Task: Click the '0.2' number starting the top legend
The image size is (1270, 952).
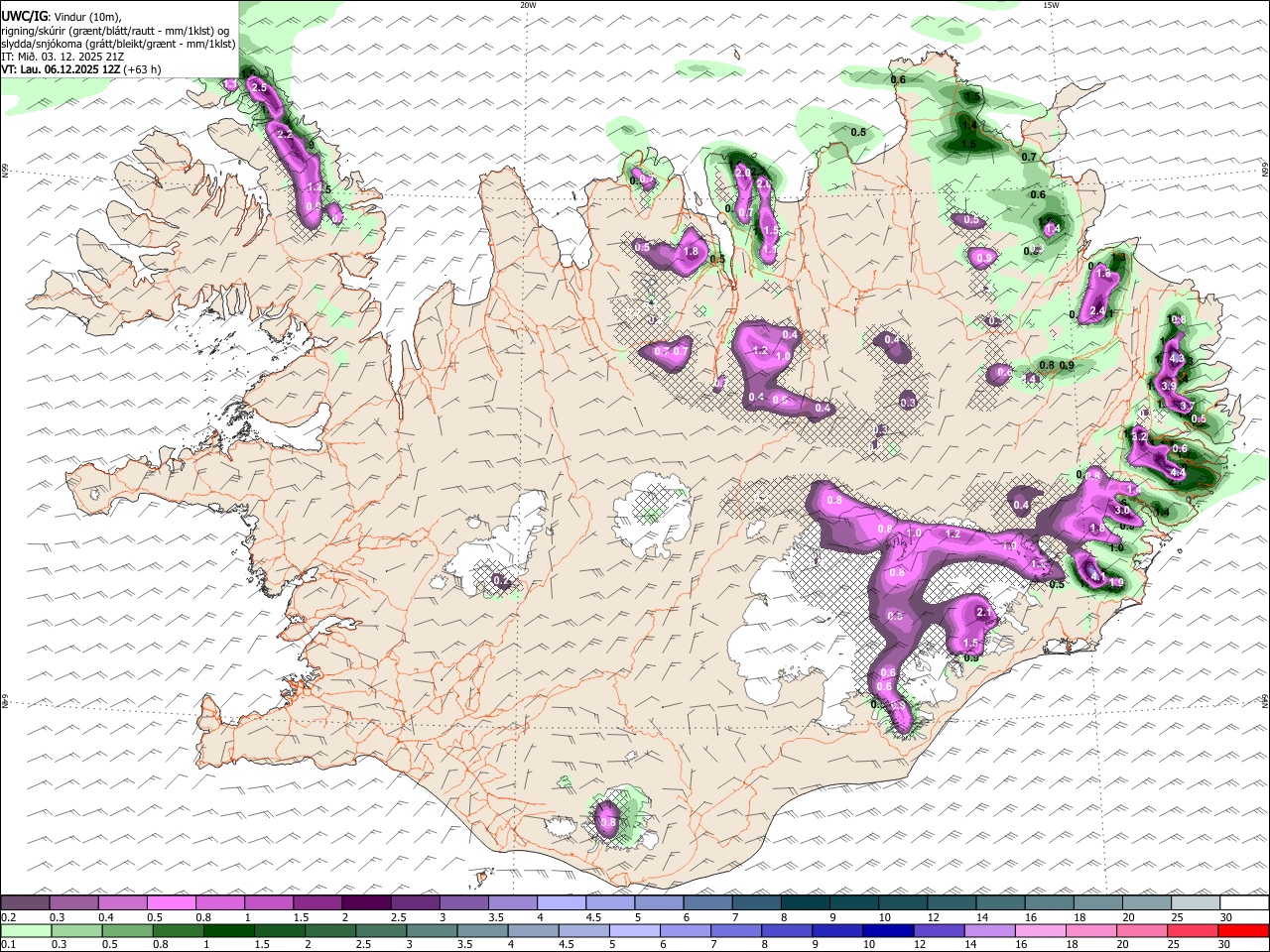Action: (8, 917)
